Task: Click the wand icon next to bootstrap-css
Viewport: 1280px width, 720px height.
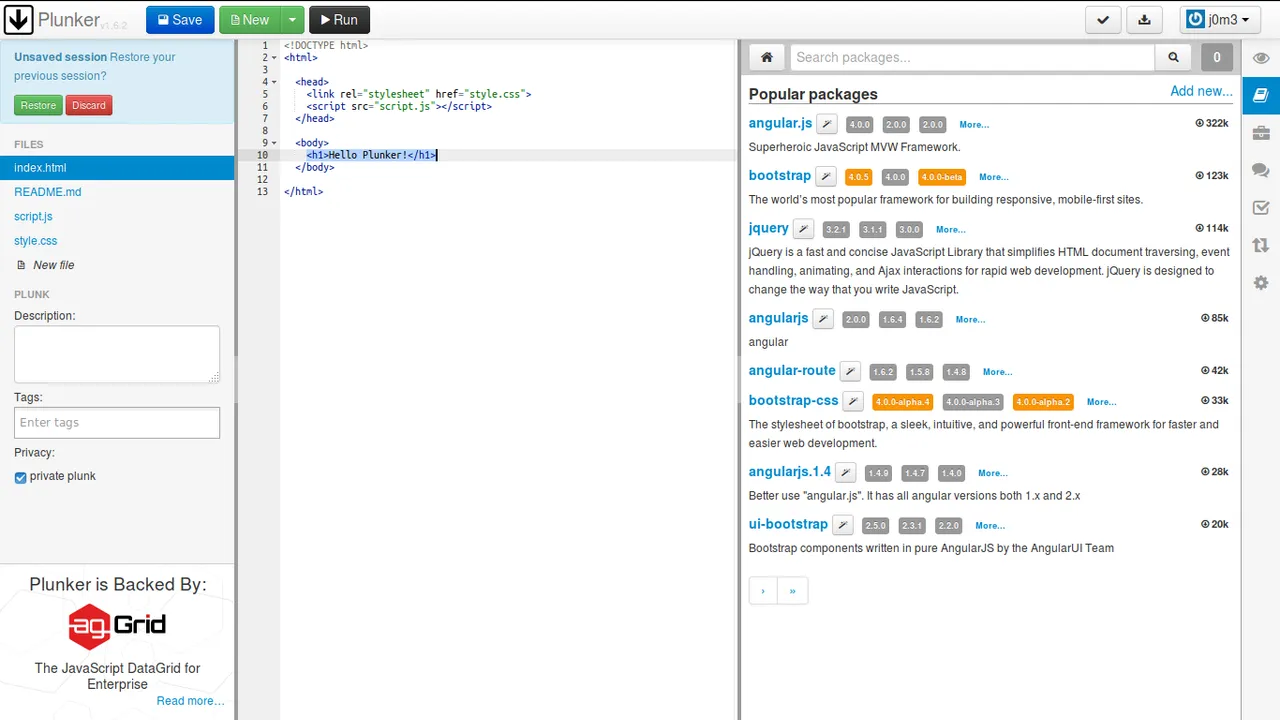Action: tap(853, 401)
